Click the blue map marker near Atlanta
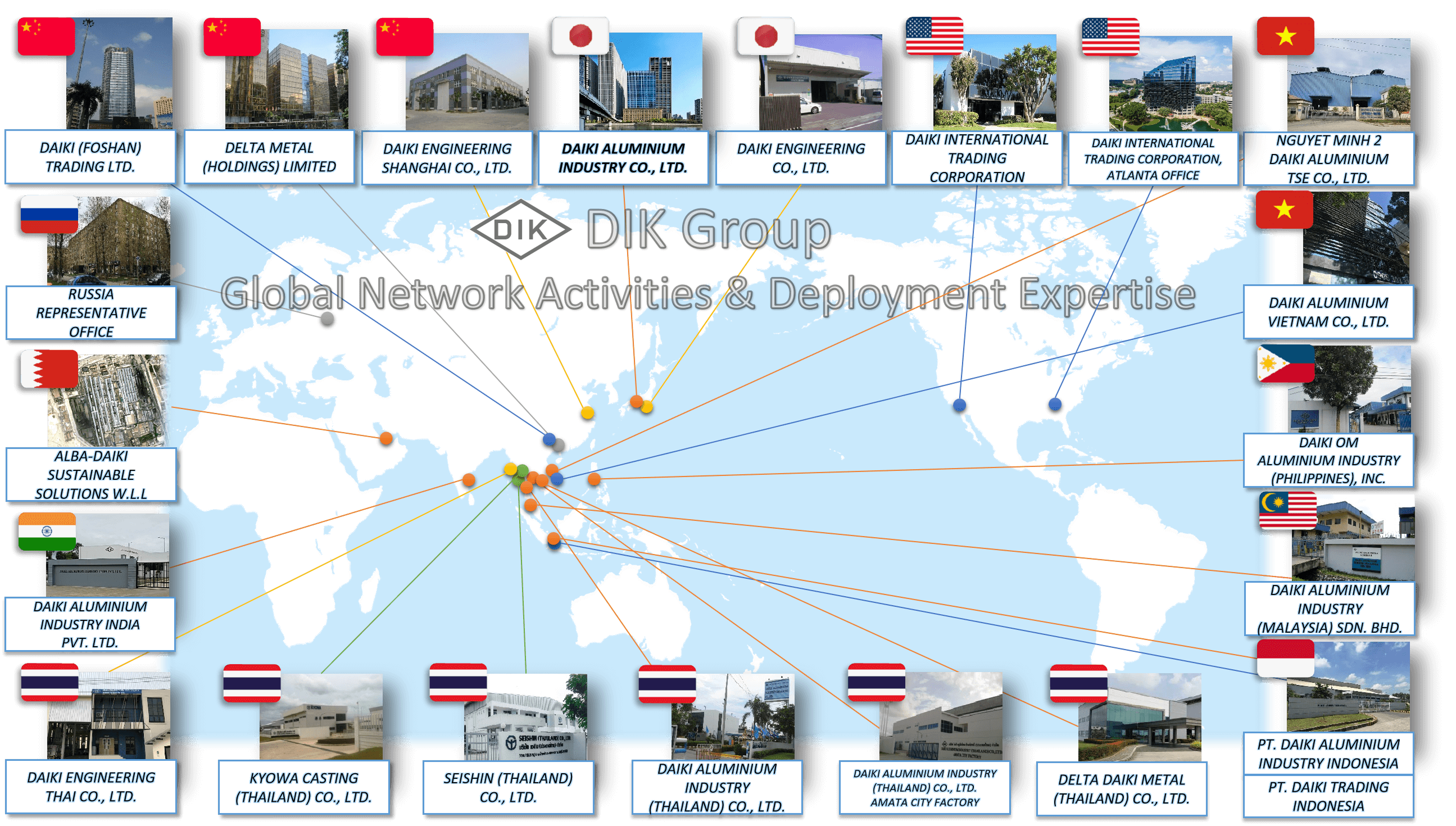 (1054, 404)
